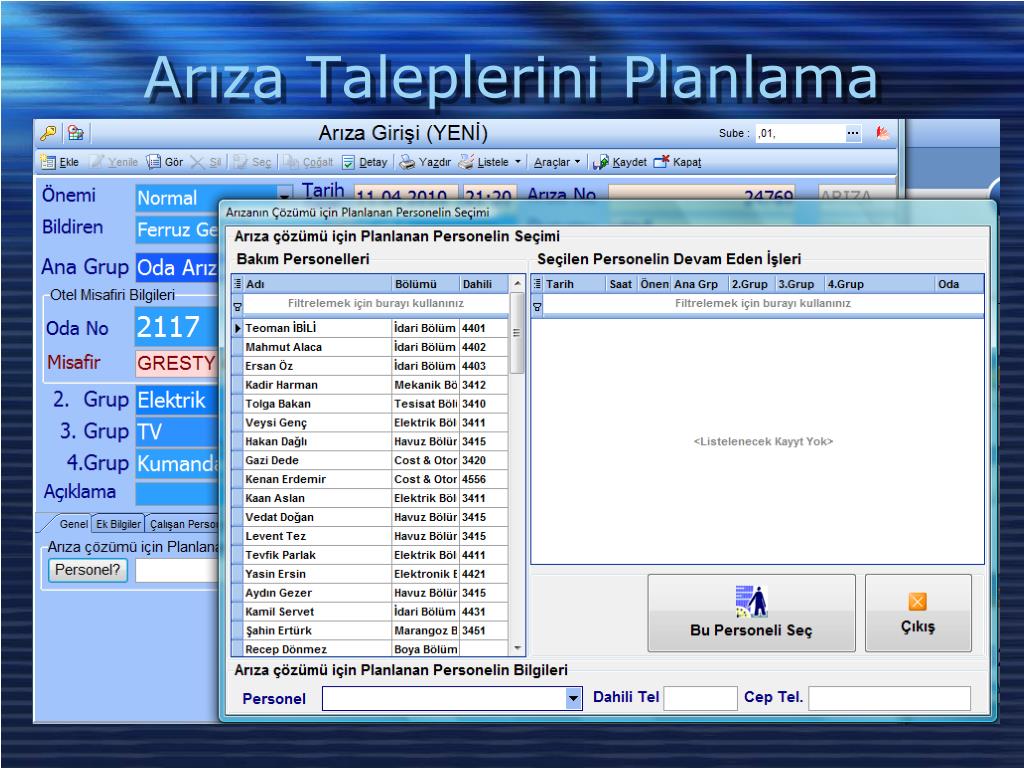The height and width of the screenshot is (768, 1024).
Task: Select personnel row Kenan Erdemir
Action: 370,479
